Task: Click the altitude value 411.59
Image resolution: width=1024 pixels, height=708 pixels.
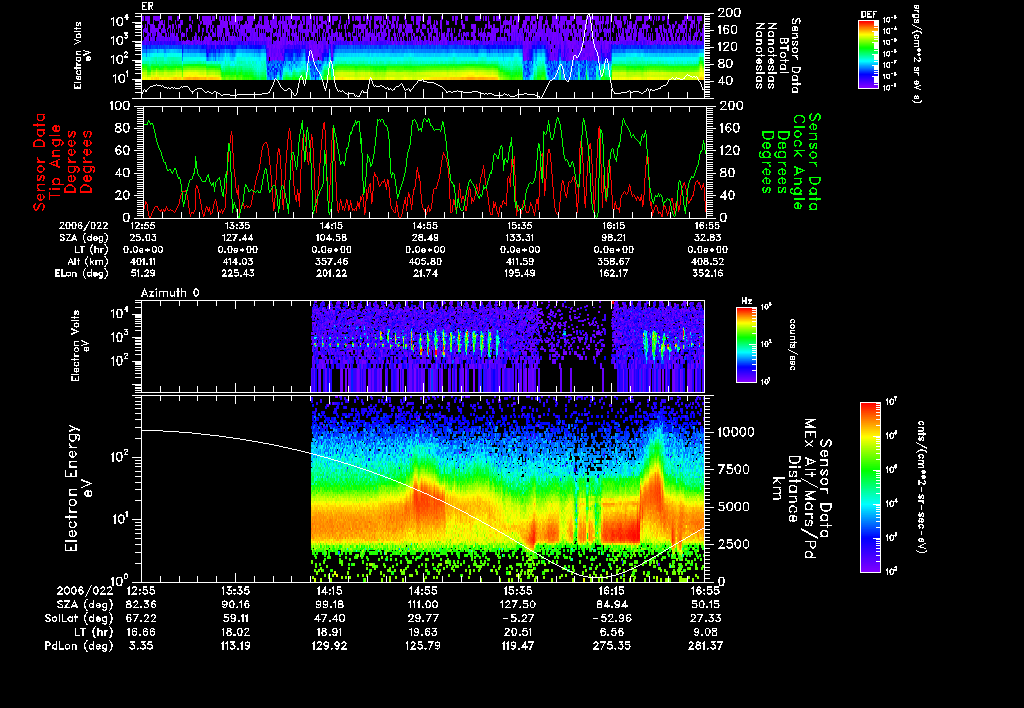Action: tap(520, 262)
